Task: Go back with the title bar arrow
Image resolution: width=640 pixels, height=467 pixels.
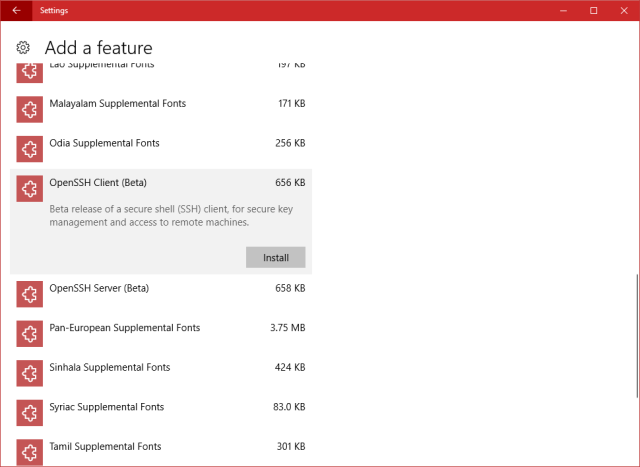Action: pos(16,11)
